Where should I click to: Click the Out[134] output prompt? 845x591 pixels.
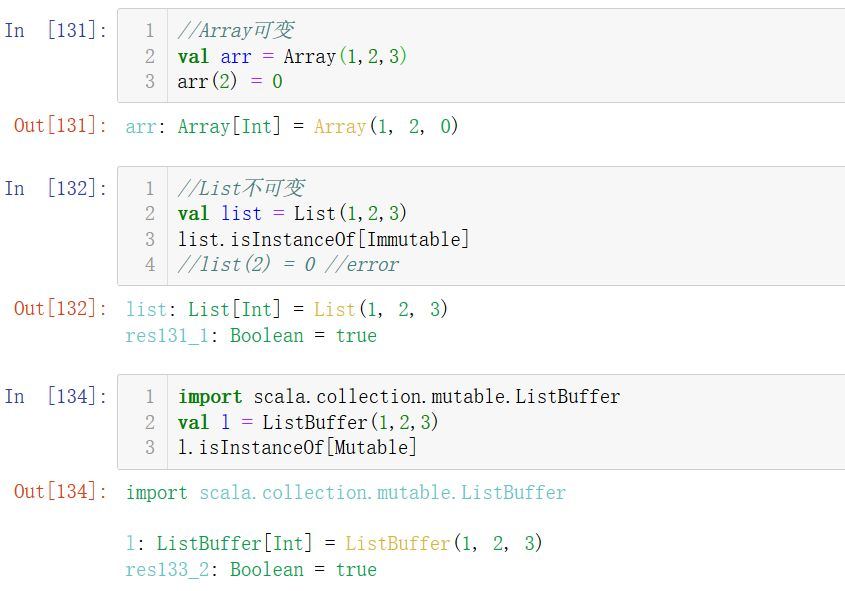coord(60,491)
